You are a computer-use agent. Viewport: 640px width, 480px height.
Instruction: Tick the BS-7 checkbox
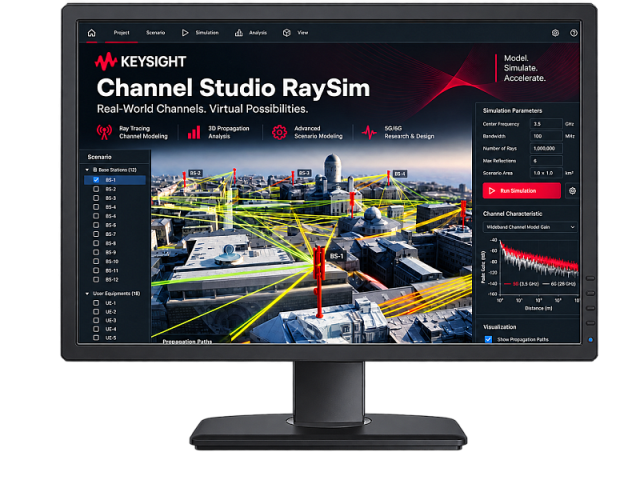pos(96,234)
